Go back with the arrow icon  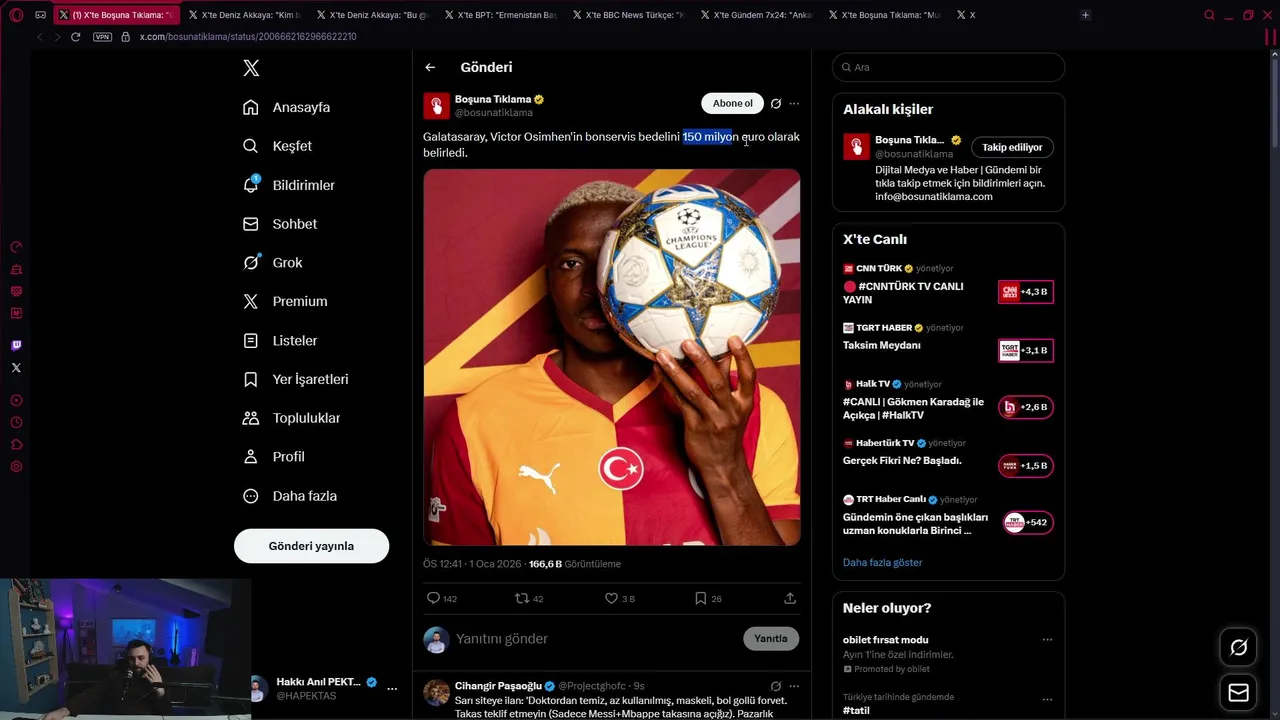(x=430, y=67)
